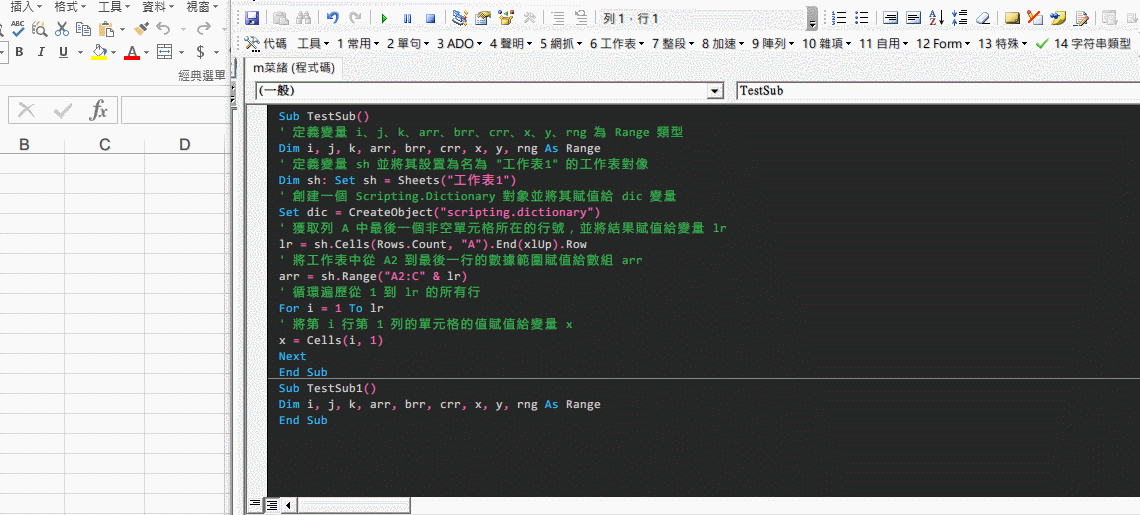The width and height of the screenshot is (1140, 515).
Task: Select the m菜緒 (程式碼) window tab
Action: click(294, 68)
